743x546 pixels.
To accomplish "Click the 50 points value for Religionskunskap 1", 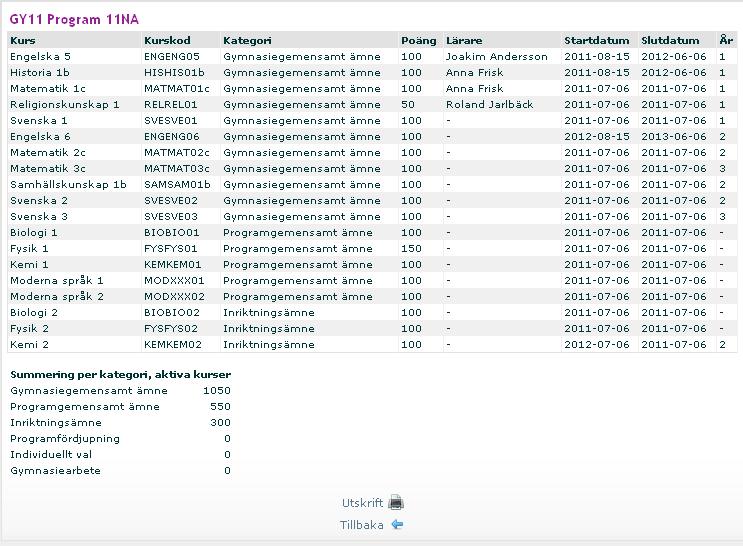I will (x=408, y=105).
